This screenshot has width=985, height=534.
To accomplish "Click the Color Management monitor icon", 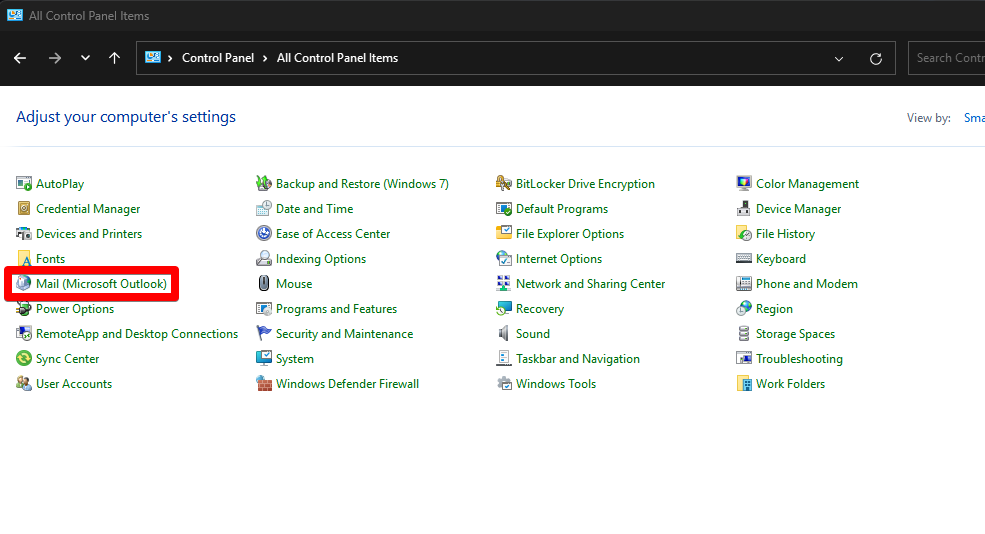I will pos(744,184).
